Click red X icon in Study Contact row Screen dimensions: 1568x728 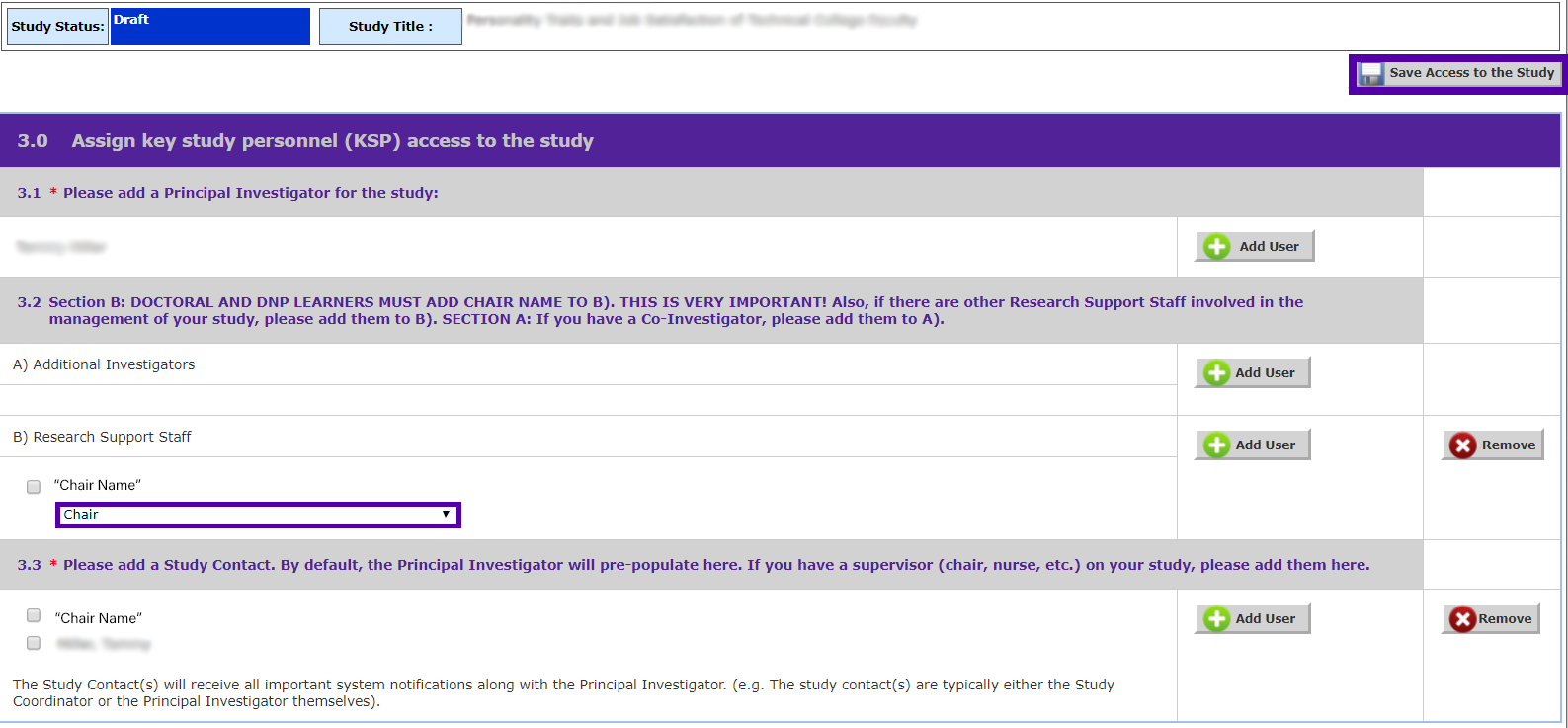tap(1462, 619)
